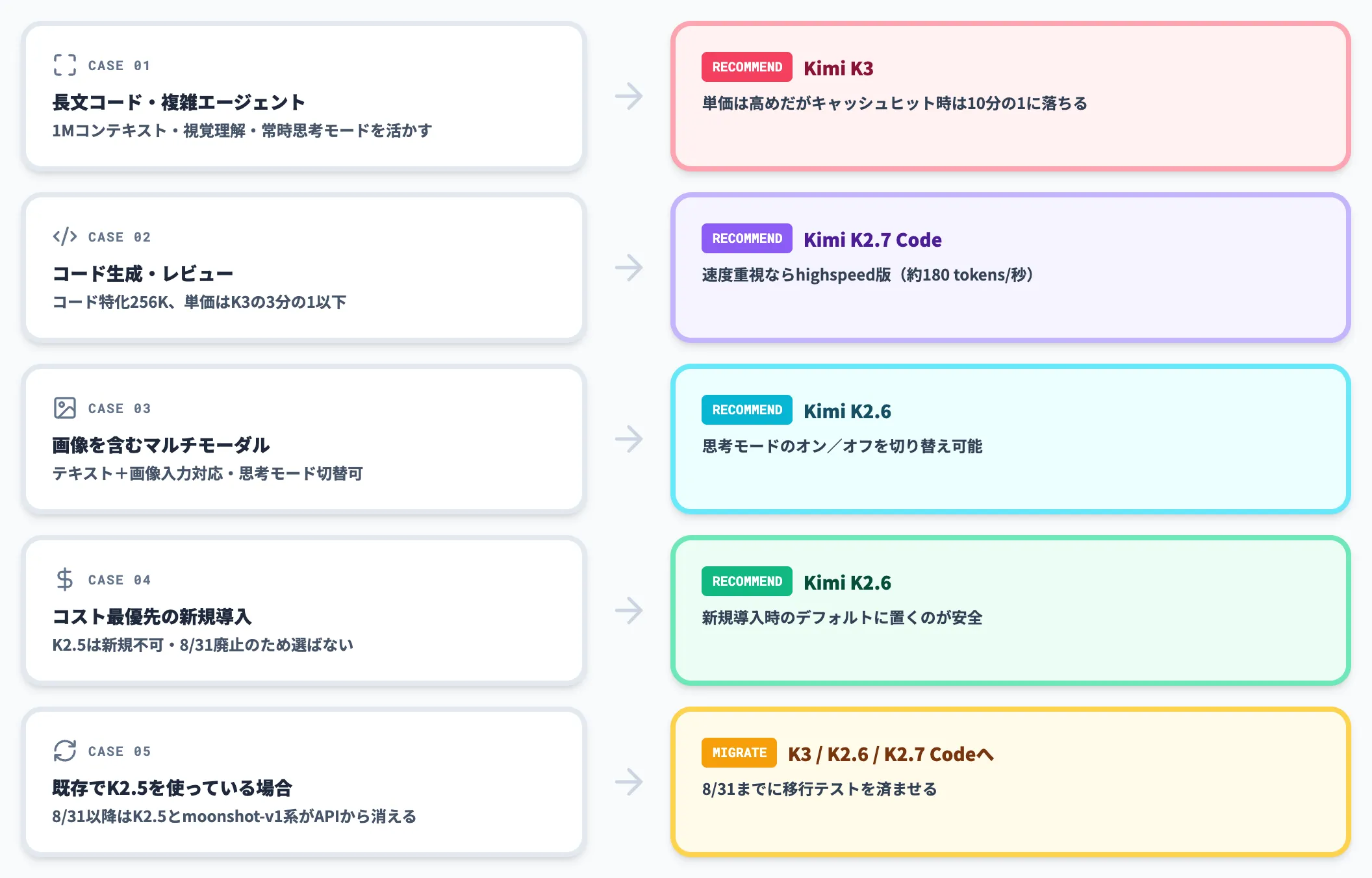The width and height of the screenshot is (1372, 878).
Task: Click the 長文コード・複雑エージェント heading
Action: 179,102
